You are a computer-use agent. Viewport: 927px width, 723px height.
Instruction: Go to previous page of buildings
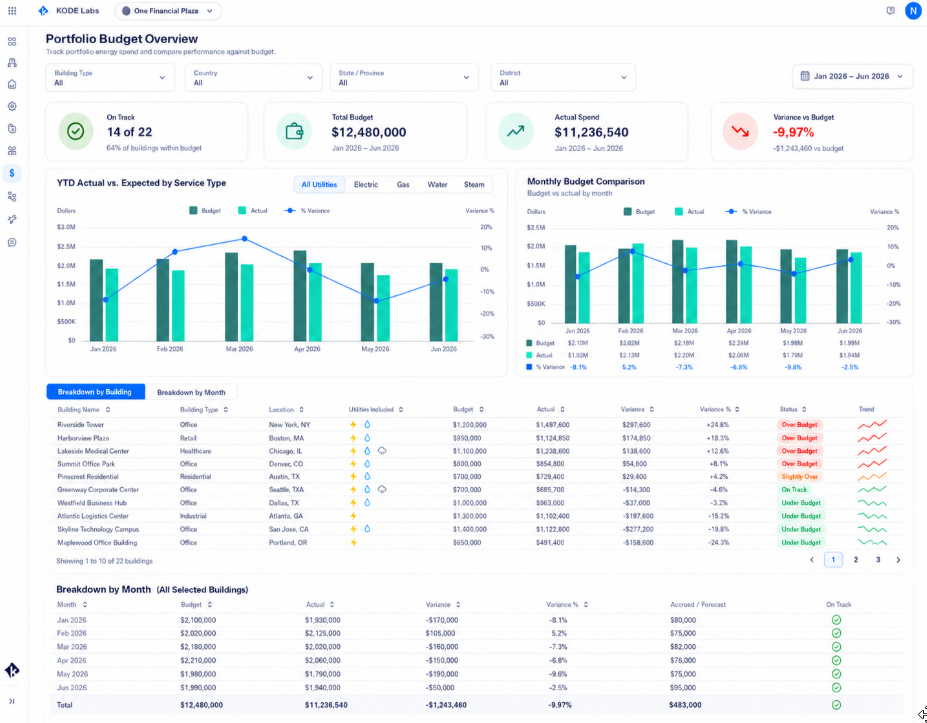[812, 559]
